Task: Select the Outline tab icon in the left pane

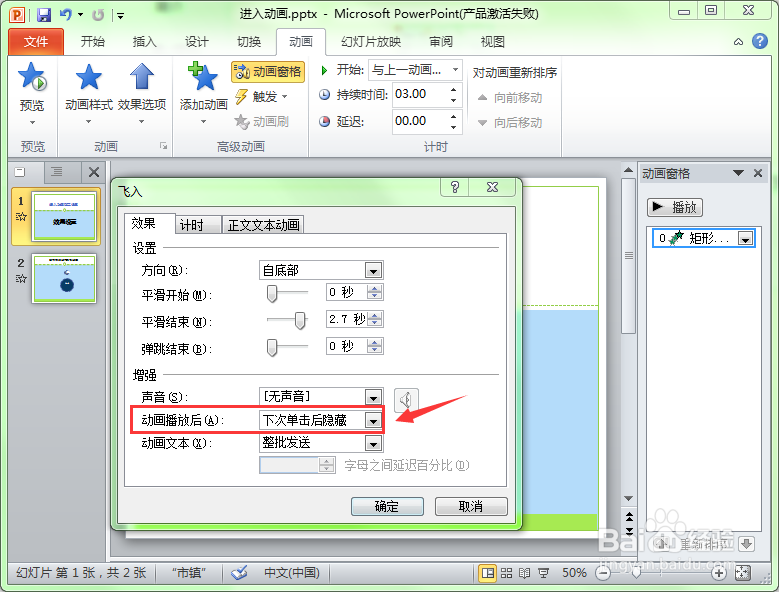Action: pos(57,172)
